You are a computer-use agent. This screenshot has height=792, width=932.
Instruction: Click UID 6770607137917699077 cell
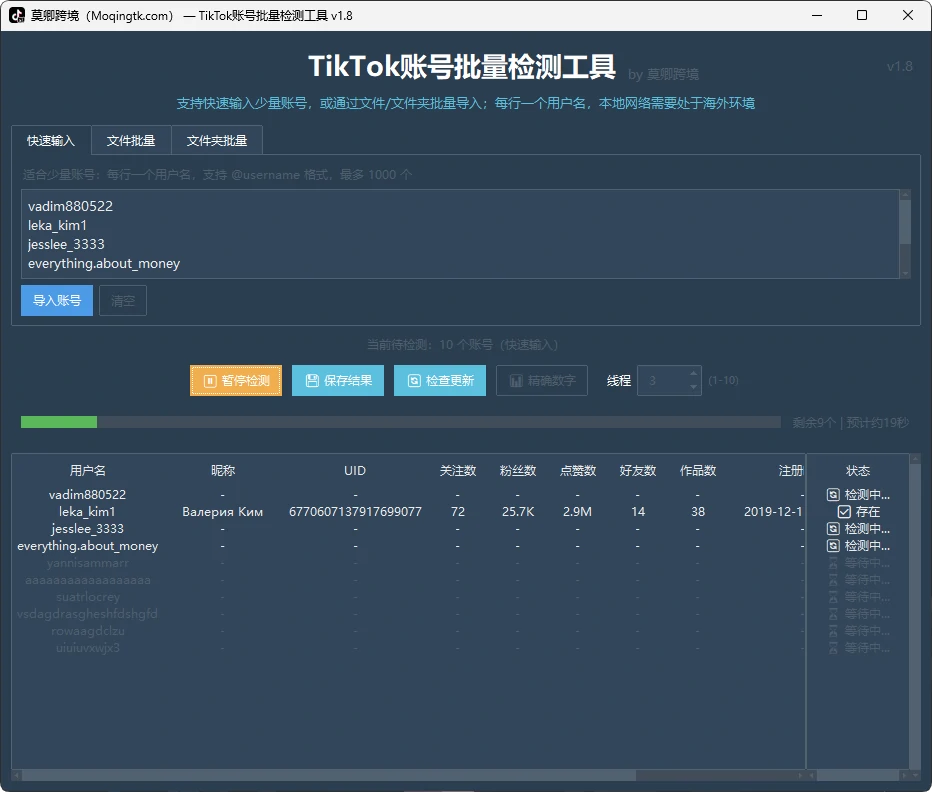coord(355,512)
